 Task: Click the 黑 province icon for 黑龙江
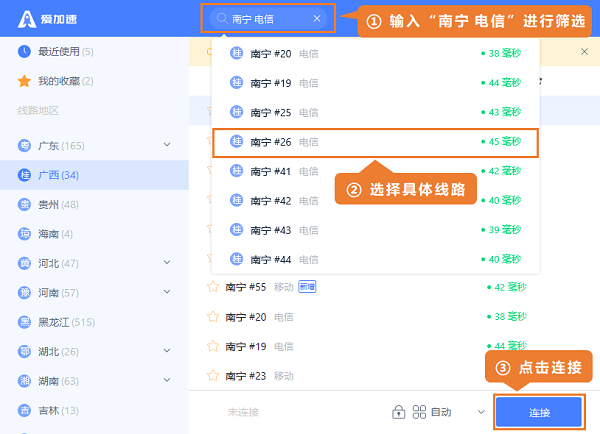[x=24, y=322]
